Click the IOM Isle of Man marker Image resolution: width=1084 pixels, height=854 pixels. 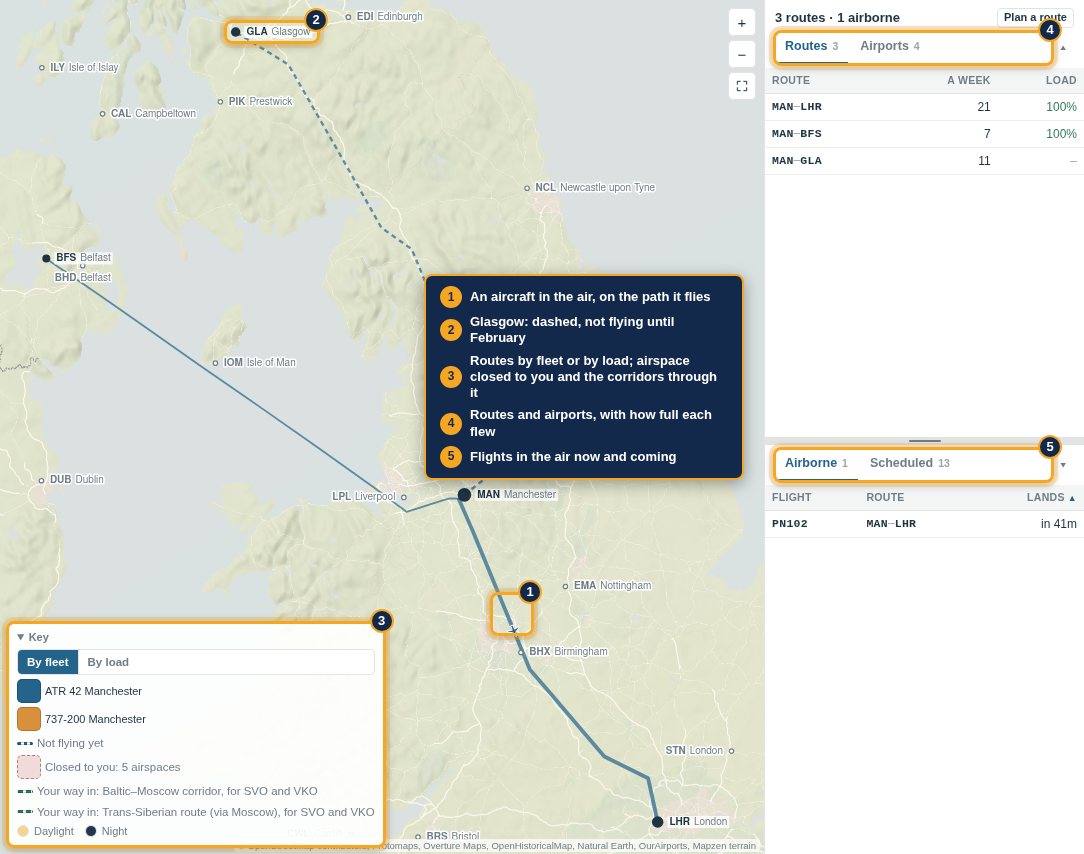215,362
